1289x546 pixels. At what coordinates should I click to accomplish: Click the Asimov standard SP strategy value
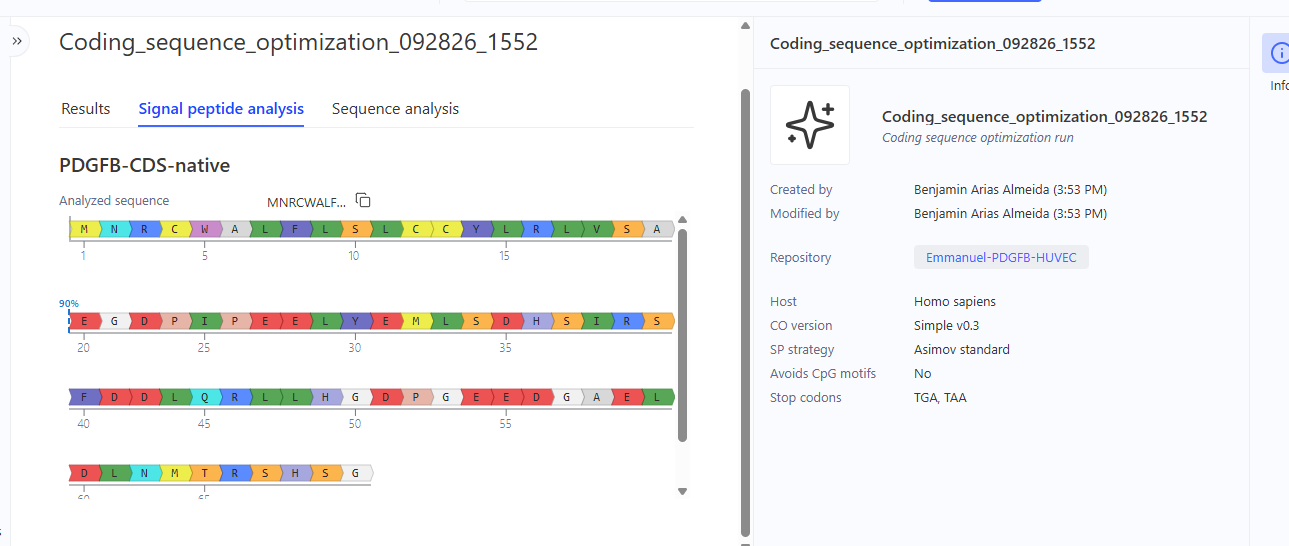962,349
